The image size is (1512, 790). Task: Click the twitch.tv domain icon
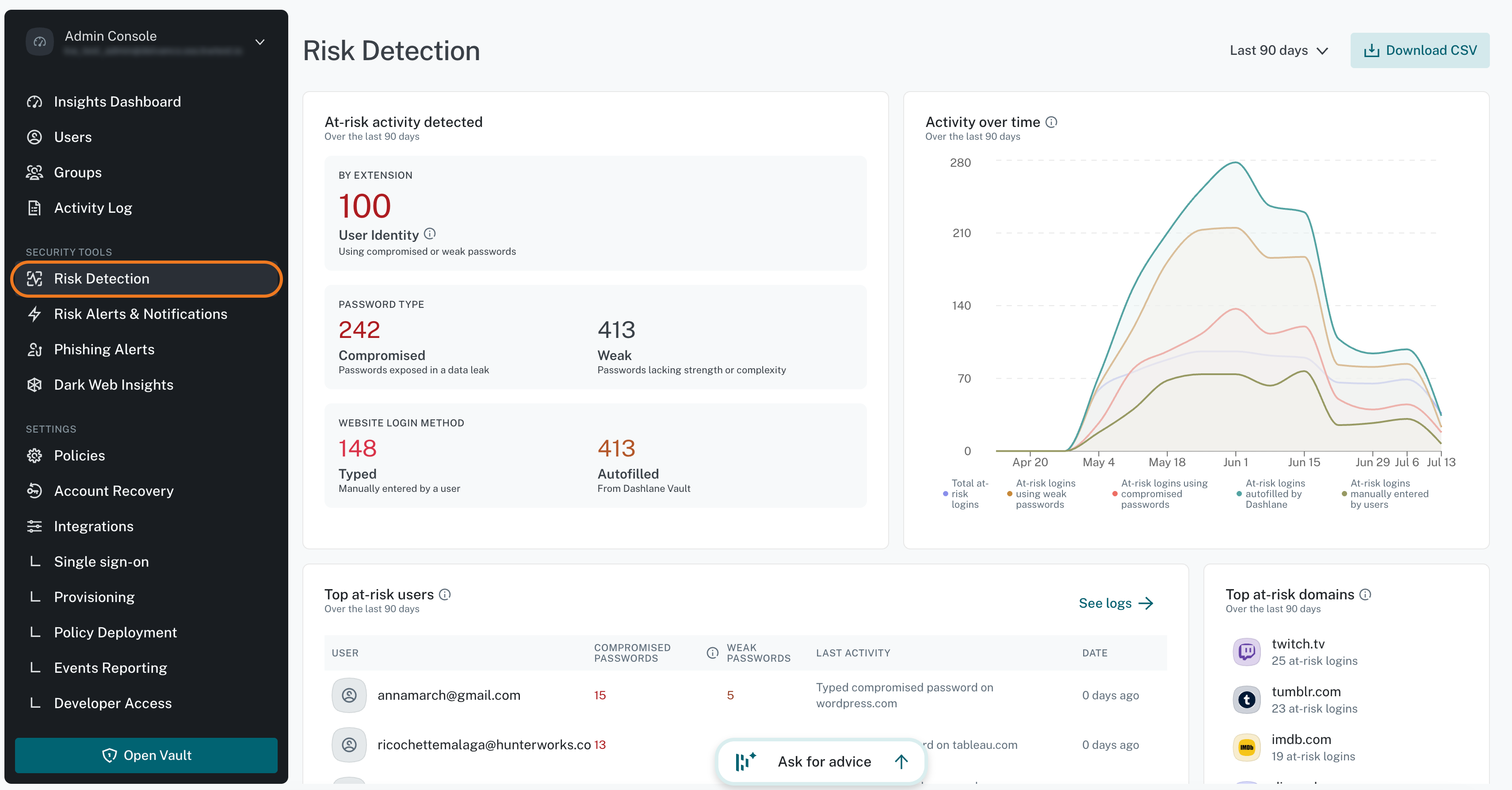pos(1247,652)
